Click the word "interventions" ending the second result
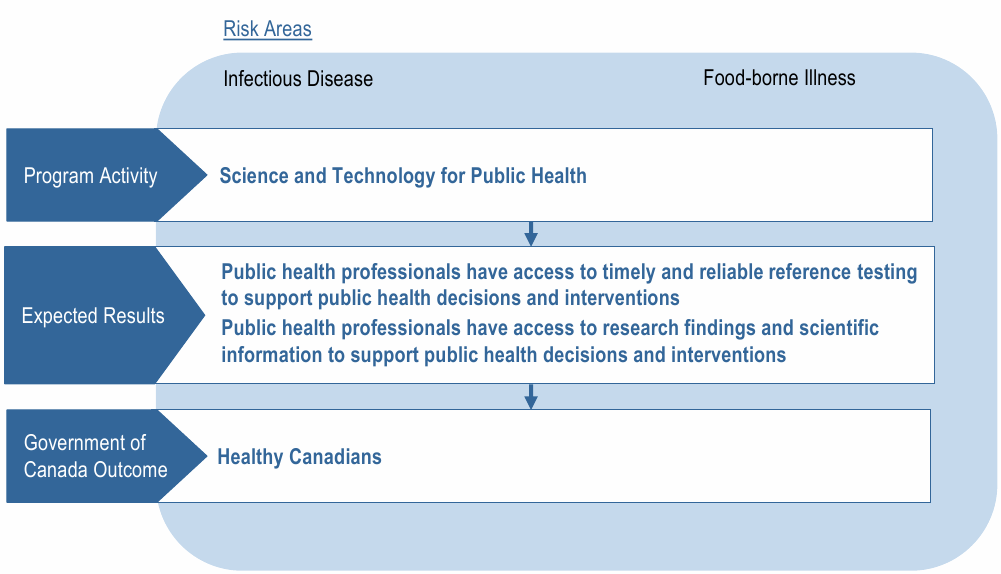 [x=728, y=355]
